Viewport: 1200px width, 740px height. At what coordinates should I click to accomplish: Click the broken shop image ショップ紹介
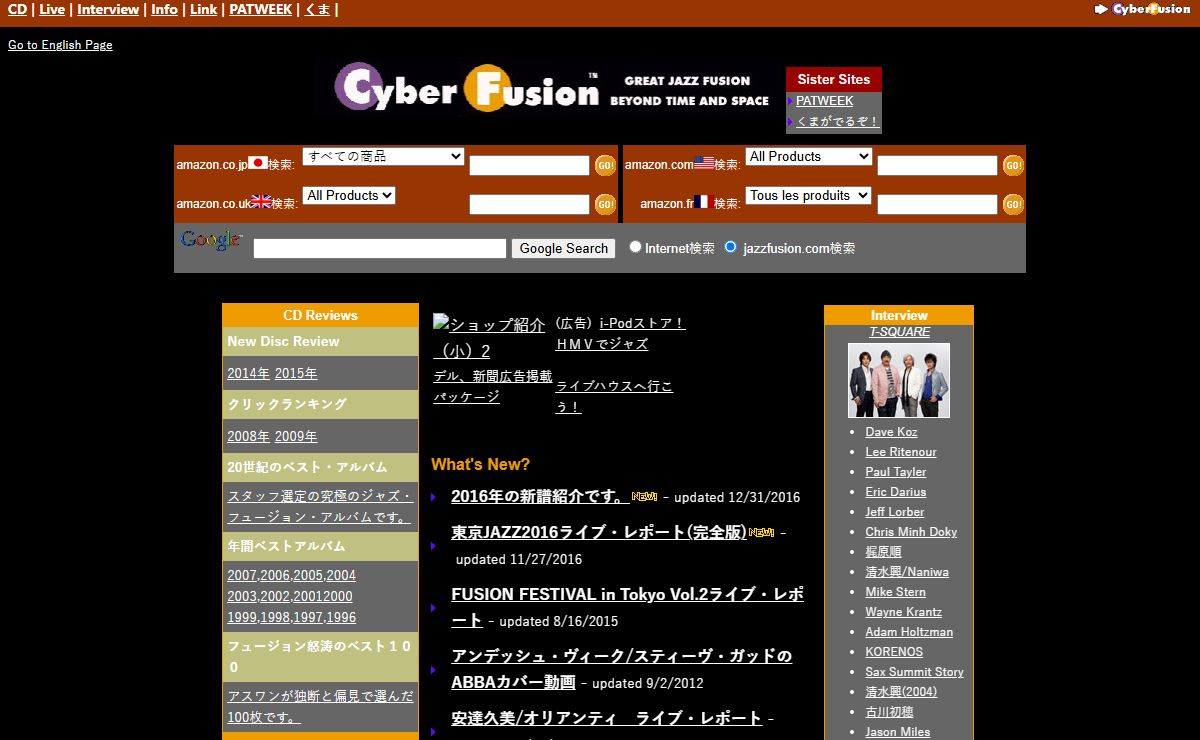point(489,337)
